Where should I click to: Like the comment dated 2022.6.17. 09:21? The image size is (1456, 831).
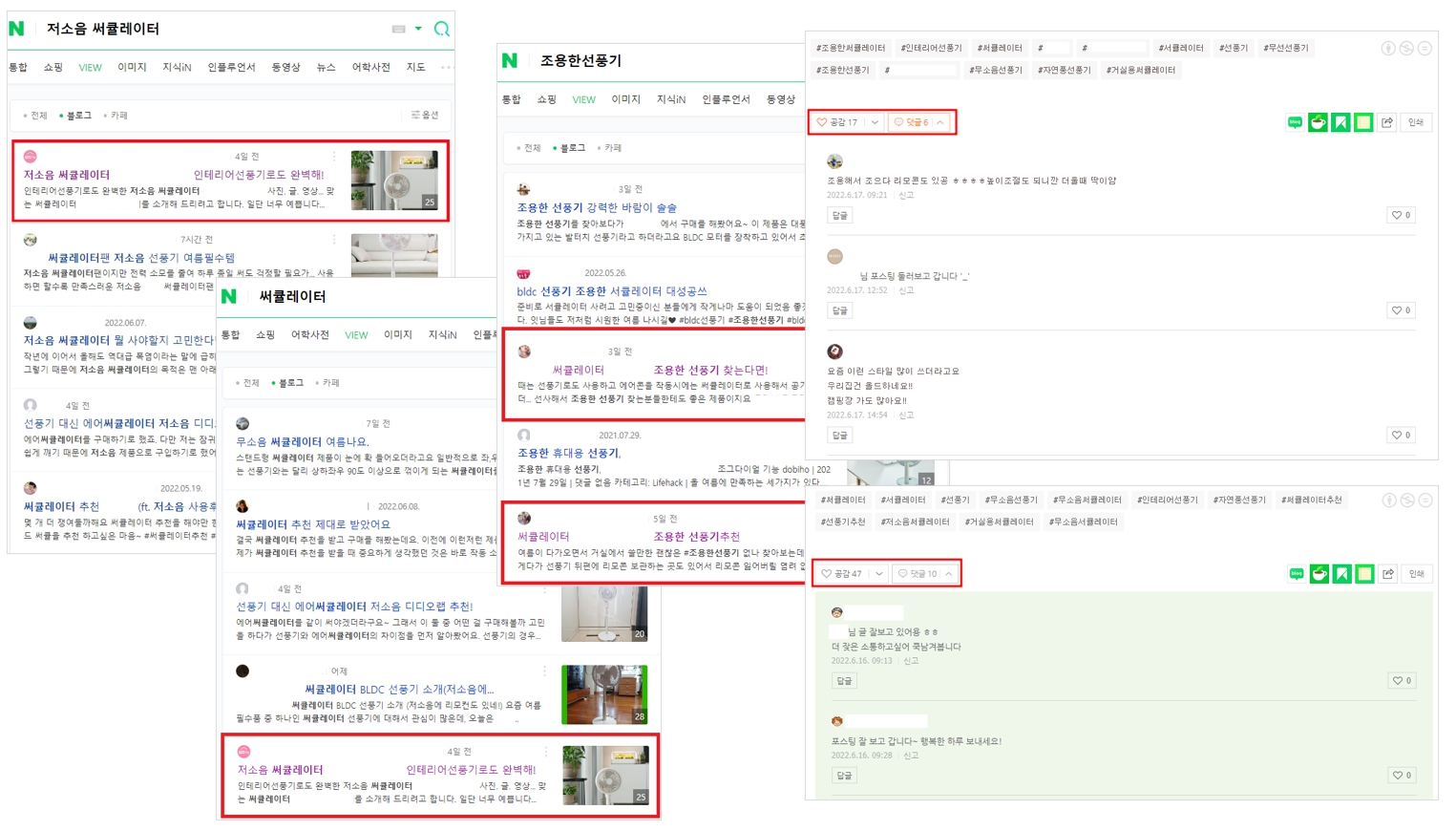pos(1401,215)
